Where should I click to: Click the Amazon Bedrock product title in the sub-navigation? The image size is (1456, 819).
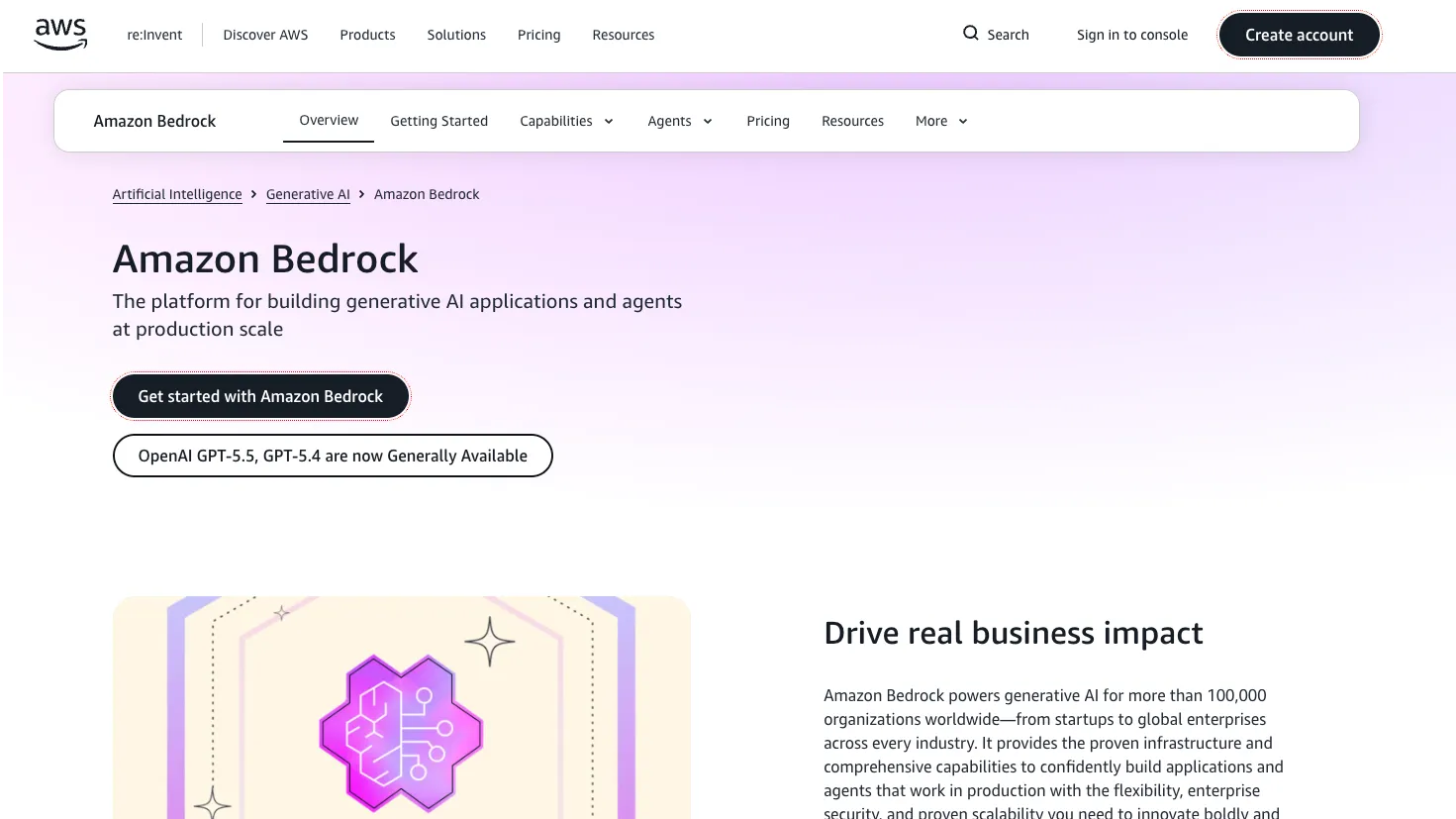pyautogui.click(x=154, y=121)
